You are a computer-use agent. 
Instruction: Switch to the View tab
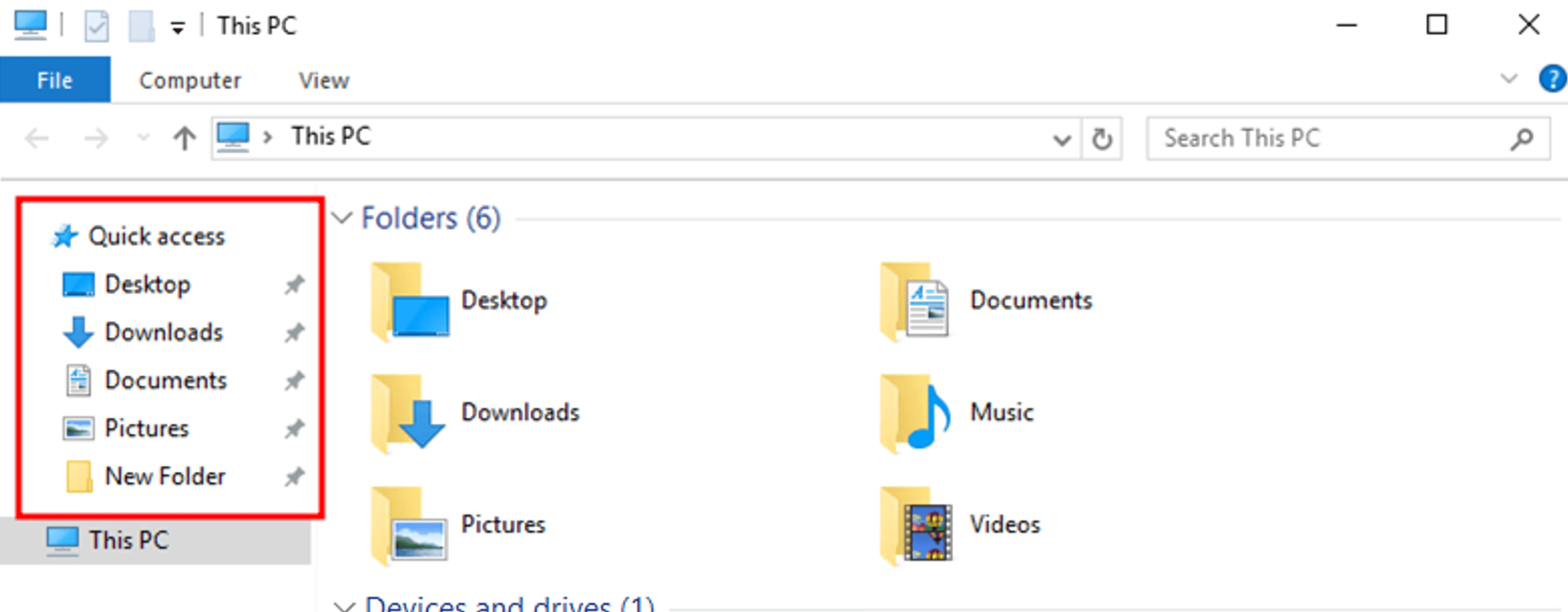[x=323, y=80]
